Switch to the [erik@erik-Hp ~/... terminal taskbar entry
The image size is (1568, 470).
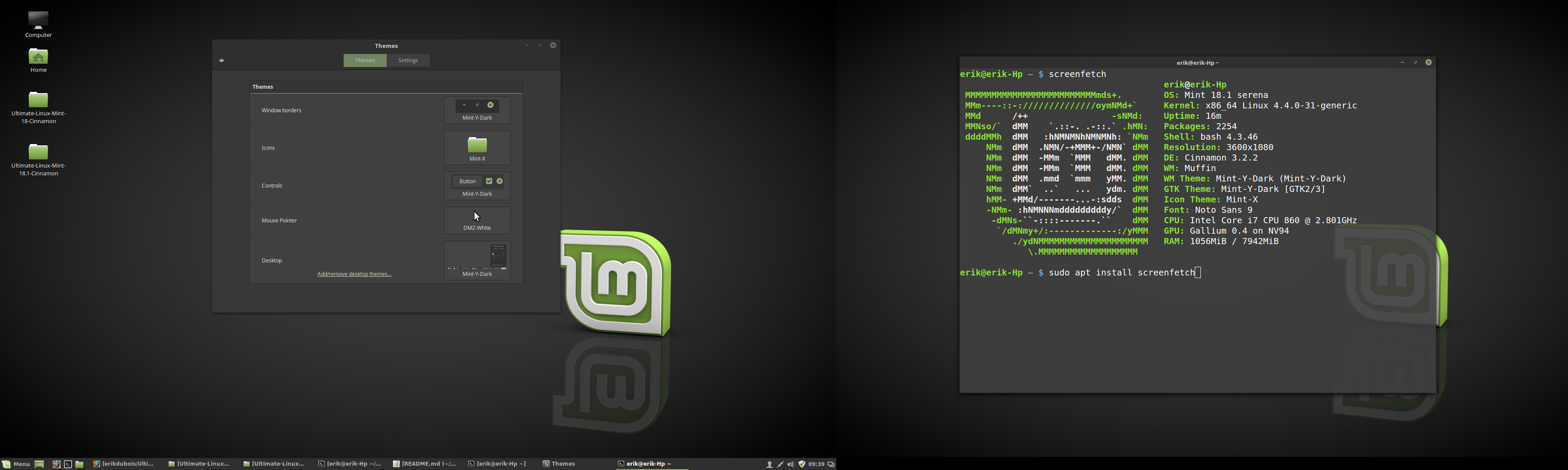(x=349, y=464)
